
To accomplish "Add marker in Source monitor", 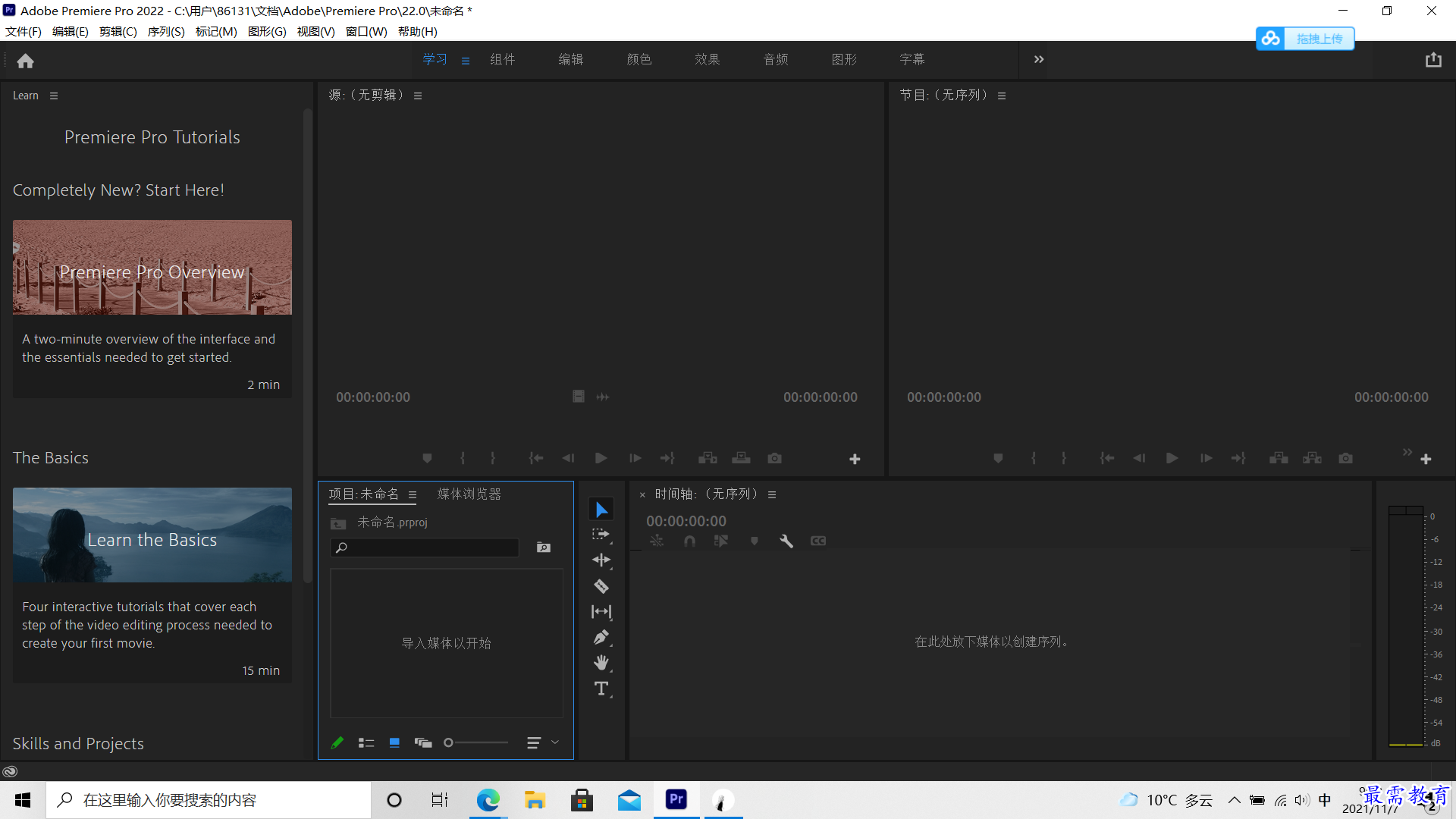I will (x=427, y=458).
